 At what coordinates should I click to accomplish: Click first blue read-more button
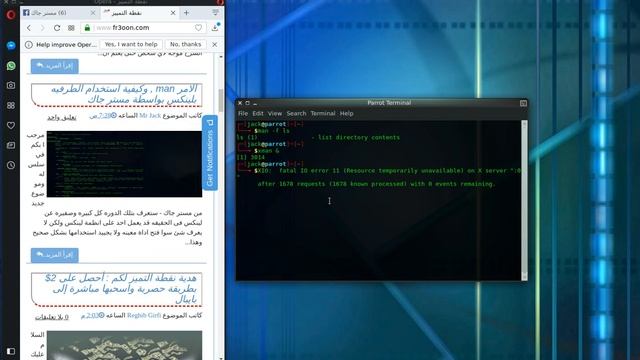(55, 66)
